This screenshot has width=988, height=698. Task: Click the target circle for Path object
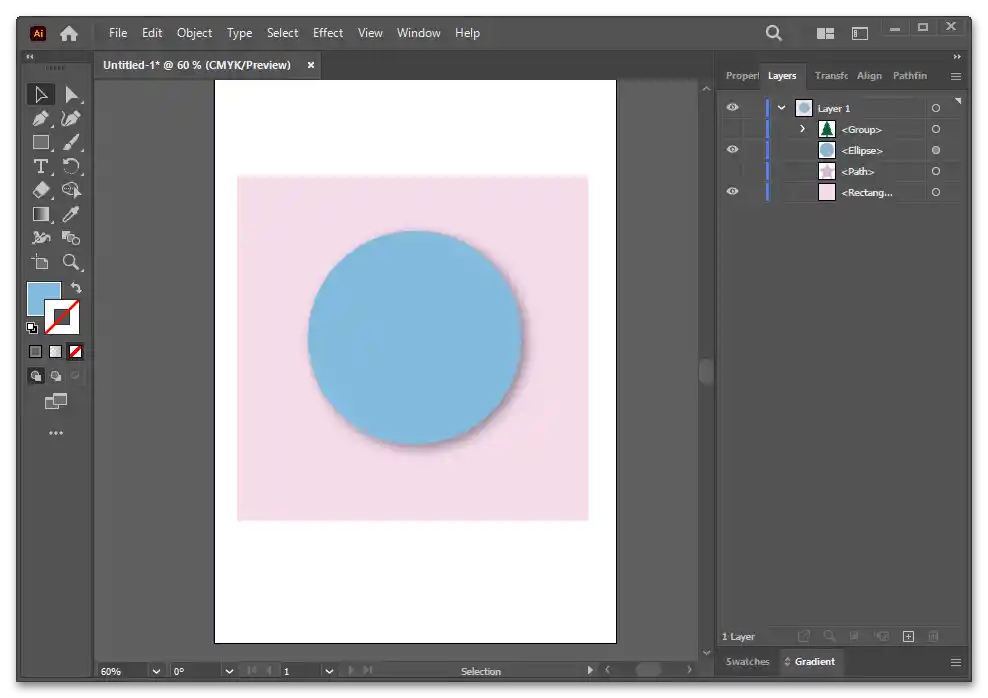click(x=936, y=171)
